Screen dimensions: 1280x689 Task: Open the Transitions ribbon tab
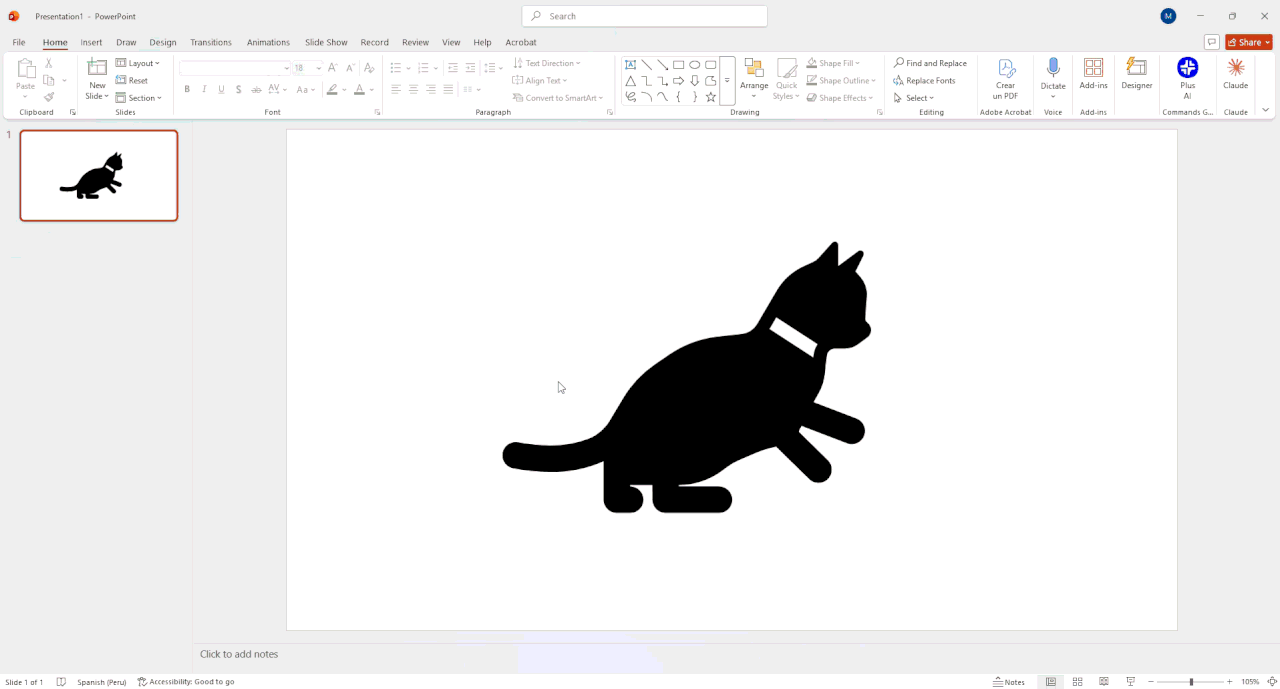tap(211, 42)
